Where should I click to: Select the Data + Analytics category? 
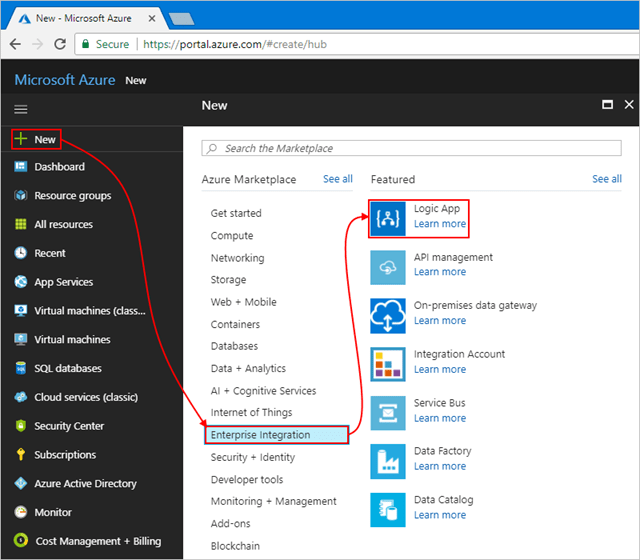[248, 368]
